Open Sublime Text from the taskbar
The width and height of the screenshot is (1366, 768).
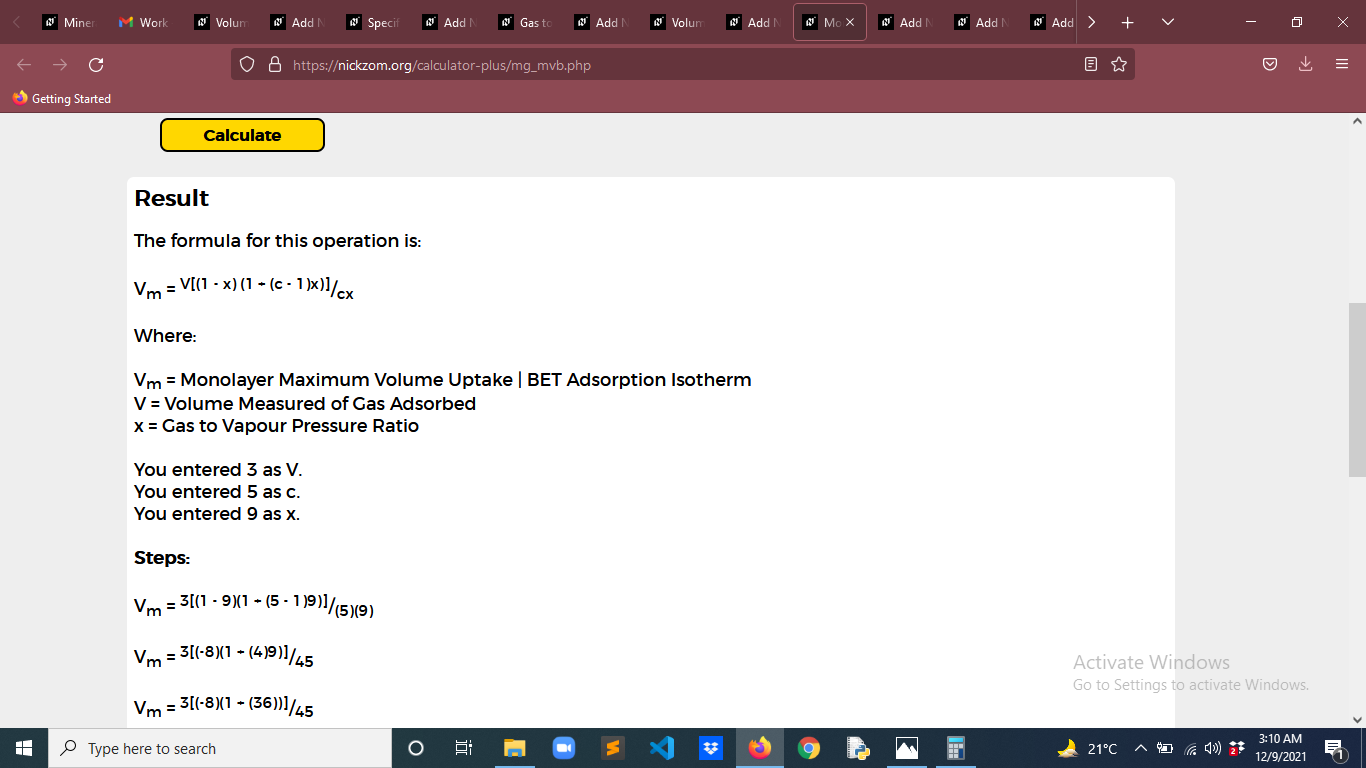tap(612, 748)
